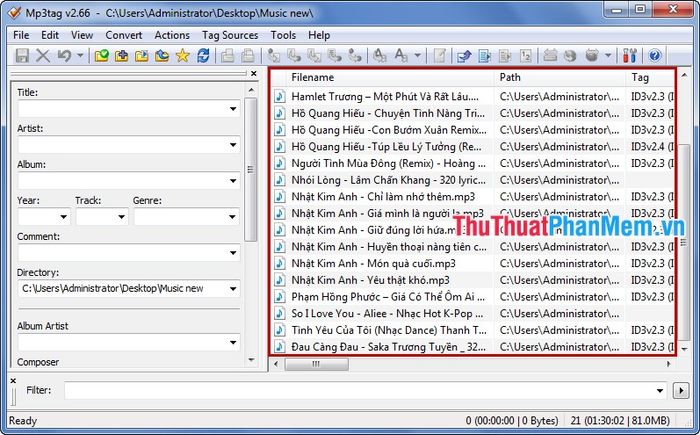Click inside the Filter text field
Viewport: 700px width, 435px height.
coord(365,391)
